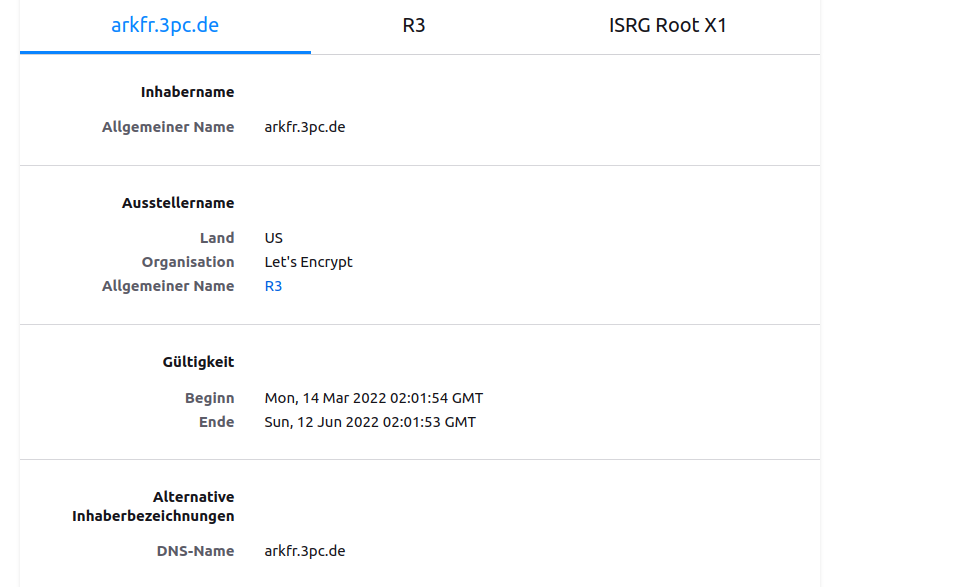Click the Ausstellername section heading
Screen dimensions: 960x587
coord(178,203)
